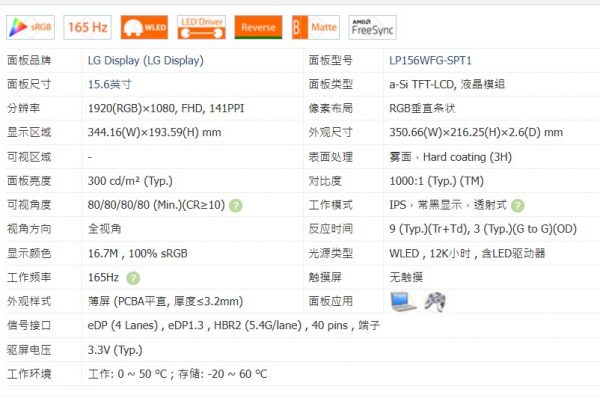Click the eDP (4 Lanes) signal interface value
This screenshot has height=401, width=600.
coord(234,326)
